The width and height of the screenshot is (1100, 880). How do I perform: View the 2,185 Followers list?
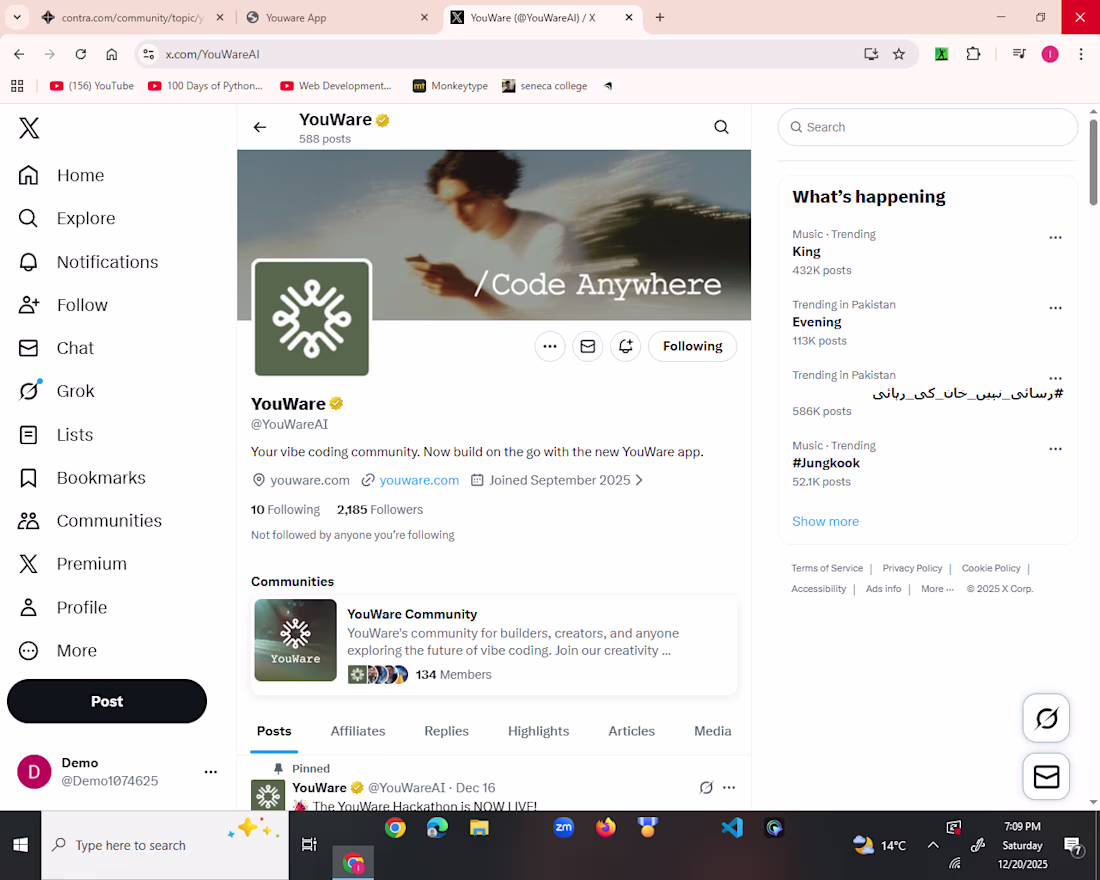380,509
